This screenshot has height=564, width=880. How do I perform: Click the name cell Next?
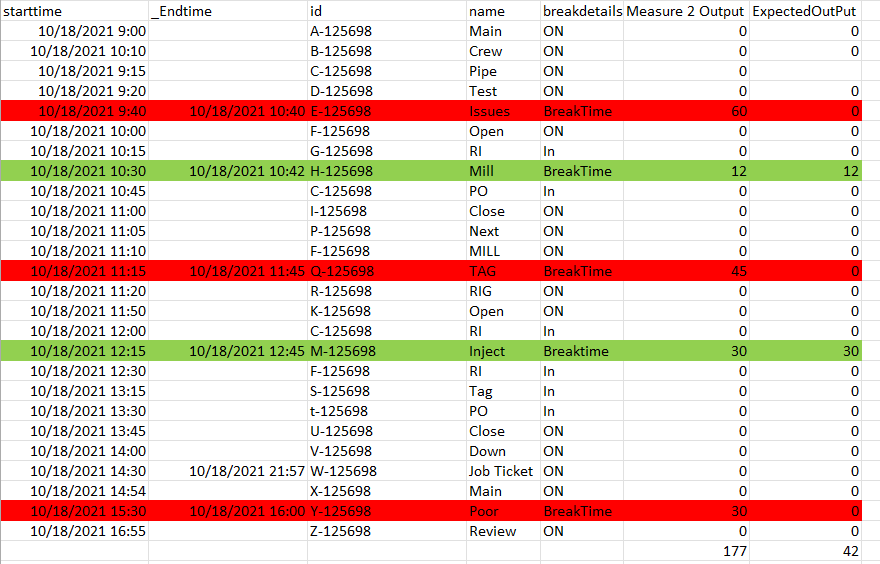pos(503,231)
